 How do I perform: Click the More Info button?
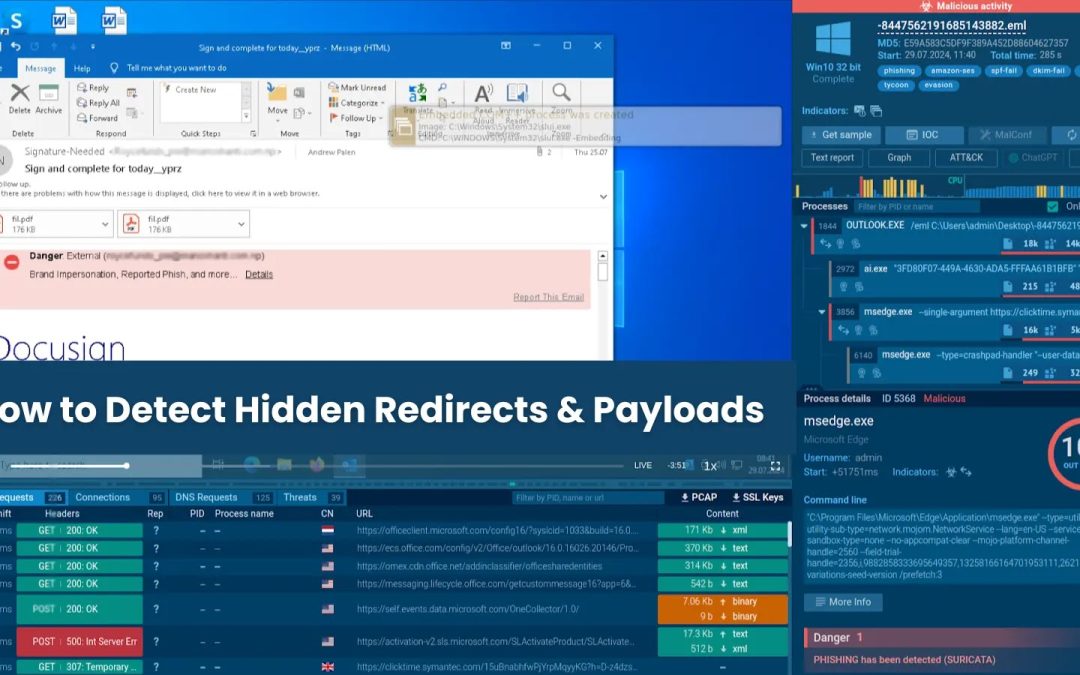pos(843,602)
